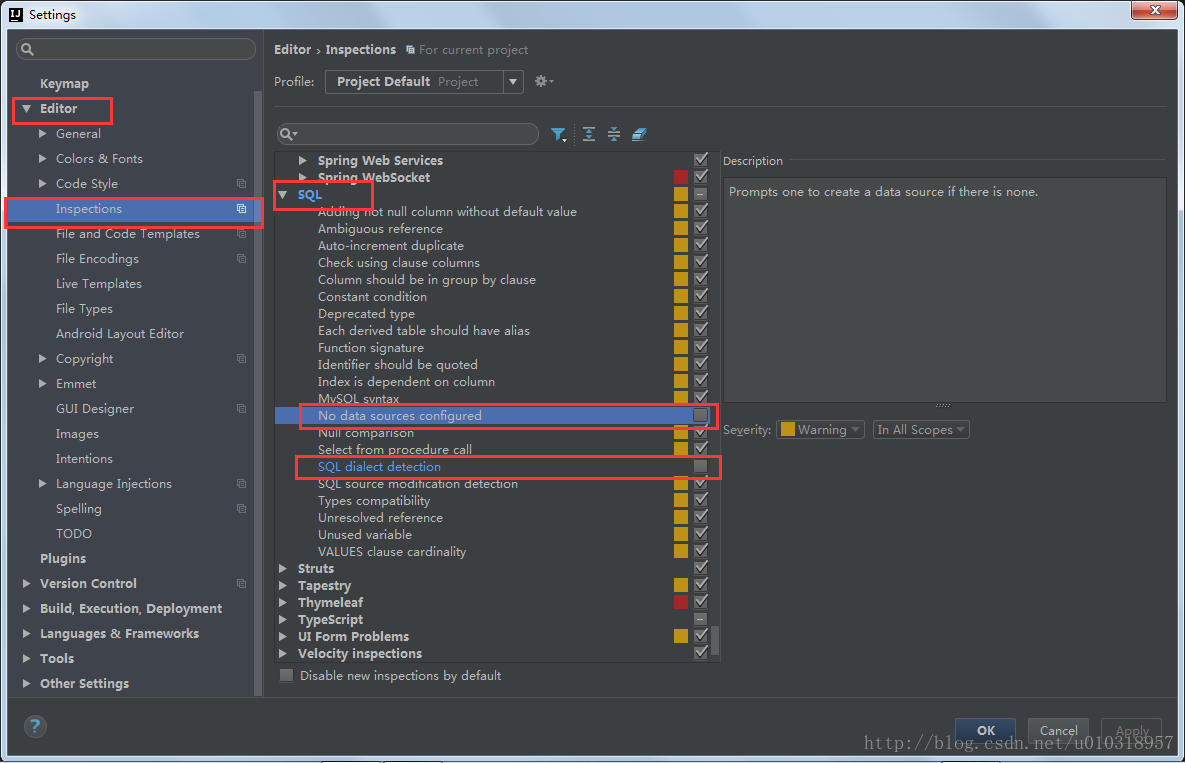The height and width of the screenshot is (763, 1185).
Task: Expand the Struts inspections group
Action: point(283,569)
